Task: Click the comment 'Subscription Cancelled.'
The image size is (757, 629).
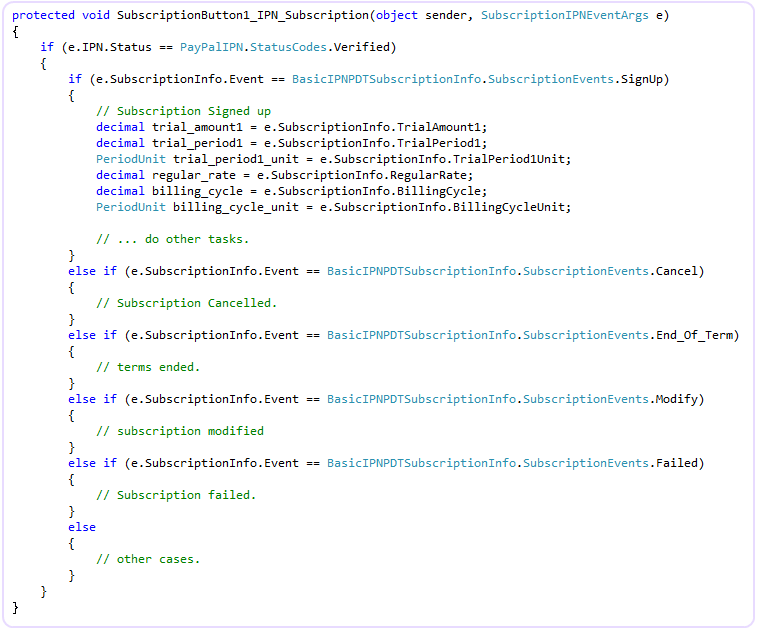Action: (x=186, y=303)
